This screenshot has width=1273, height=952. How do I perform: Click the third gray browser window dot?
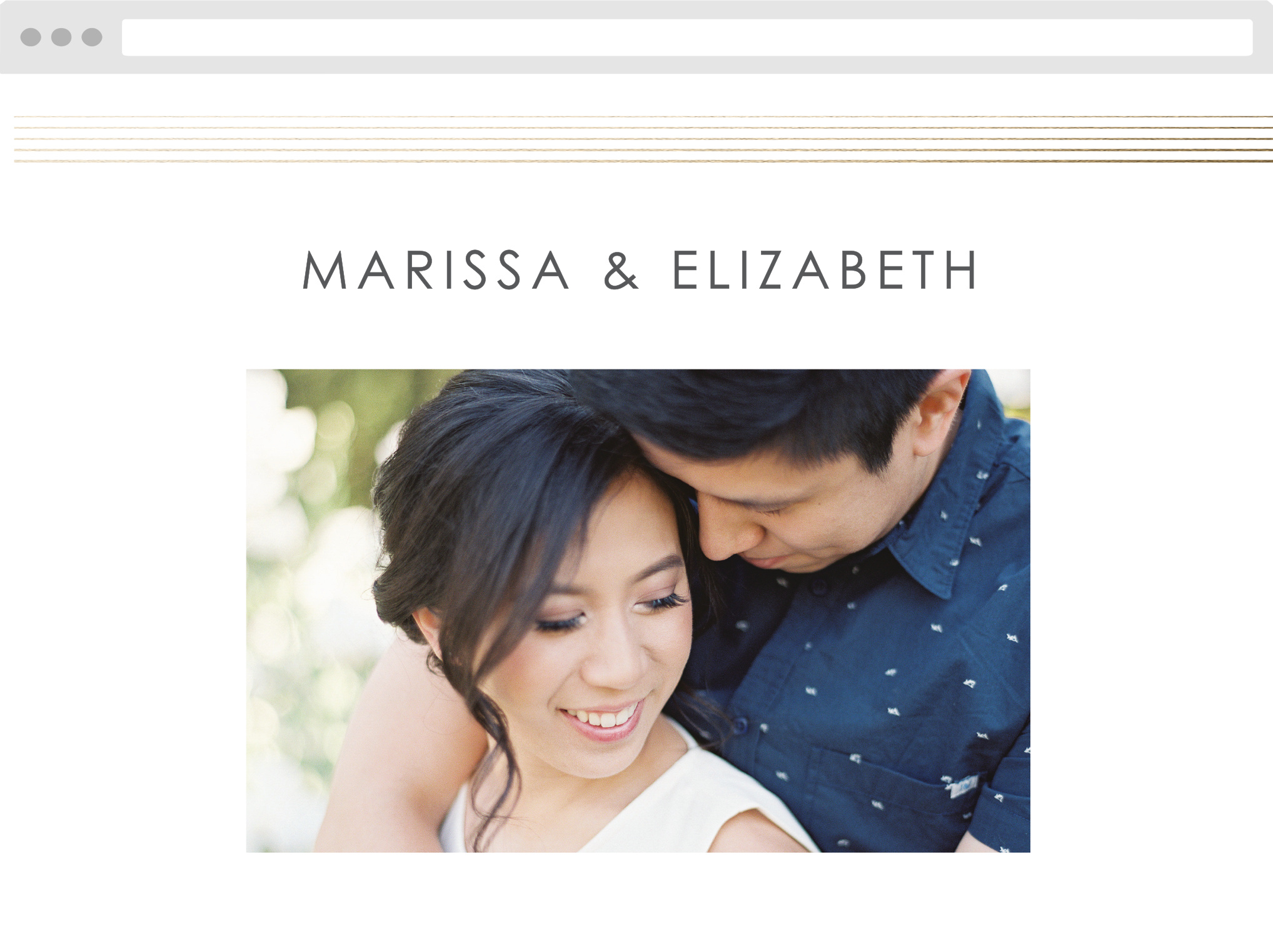pyautogui.click(x=92, y=37)
